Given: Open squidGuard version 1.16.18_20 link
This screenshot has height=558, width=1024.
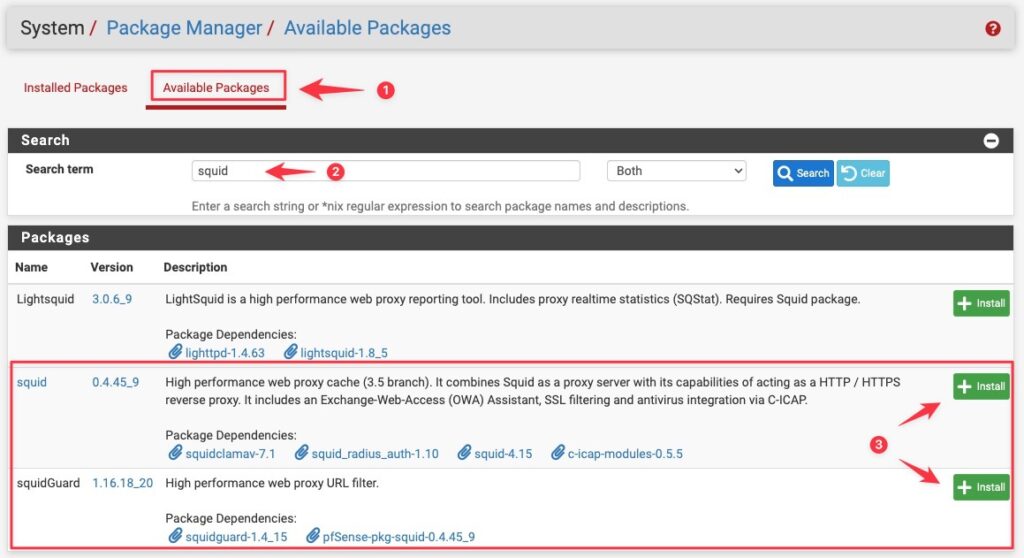Looking at the screenshot, I should 122,483.
